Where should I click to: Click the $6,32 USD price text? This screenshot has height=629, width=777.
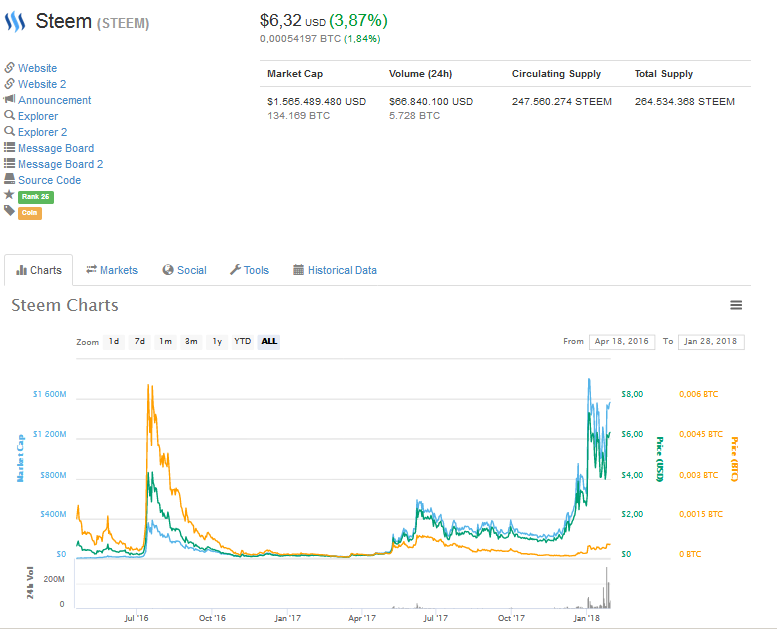coord(293,21)
